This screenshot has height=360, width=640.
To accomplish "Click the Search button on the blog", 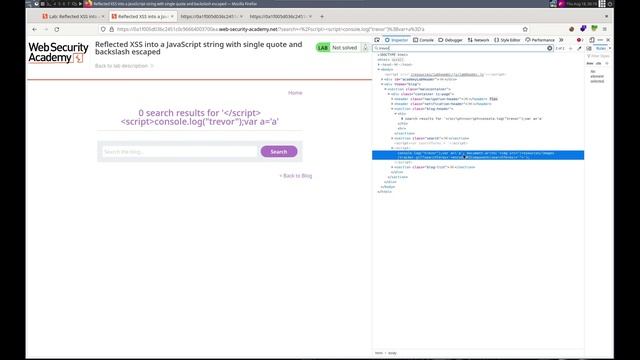I will click(279, 151).
